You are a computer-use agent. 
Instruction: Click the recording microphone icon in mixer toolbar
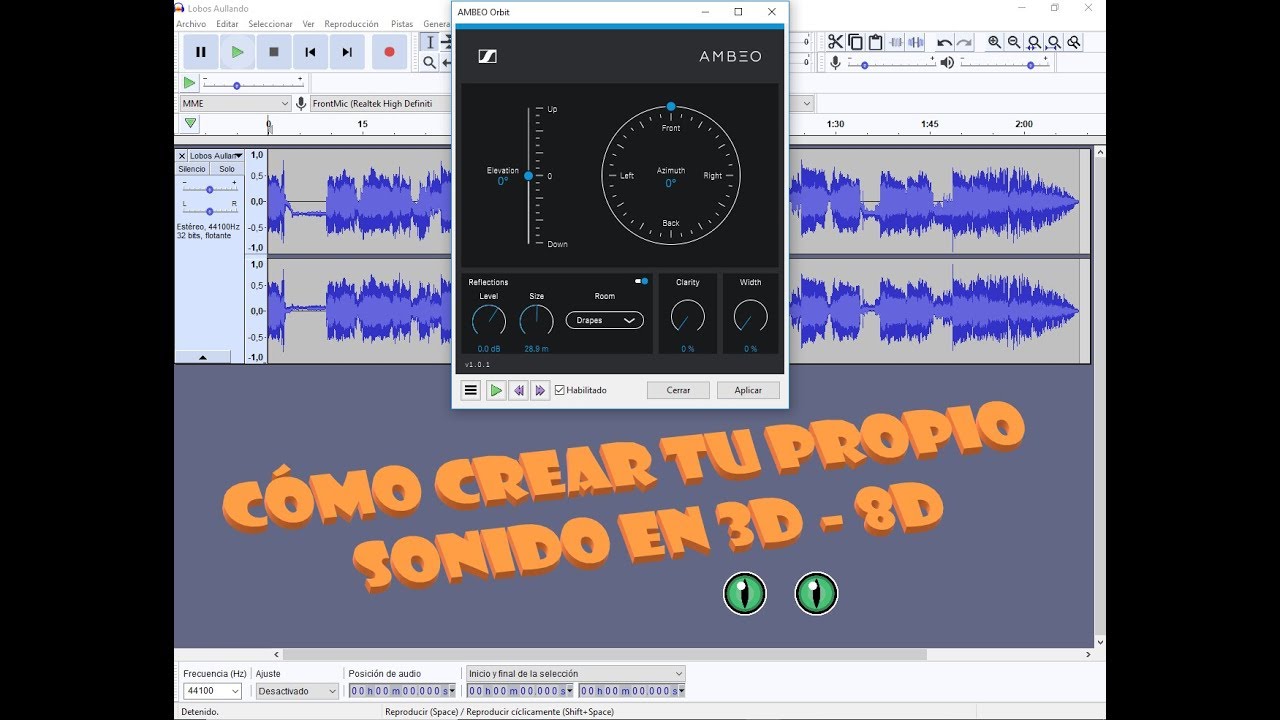[x=836, y=63]
